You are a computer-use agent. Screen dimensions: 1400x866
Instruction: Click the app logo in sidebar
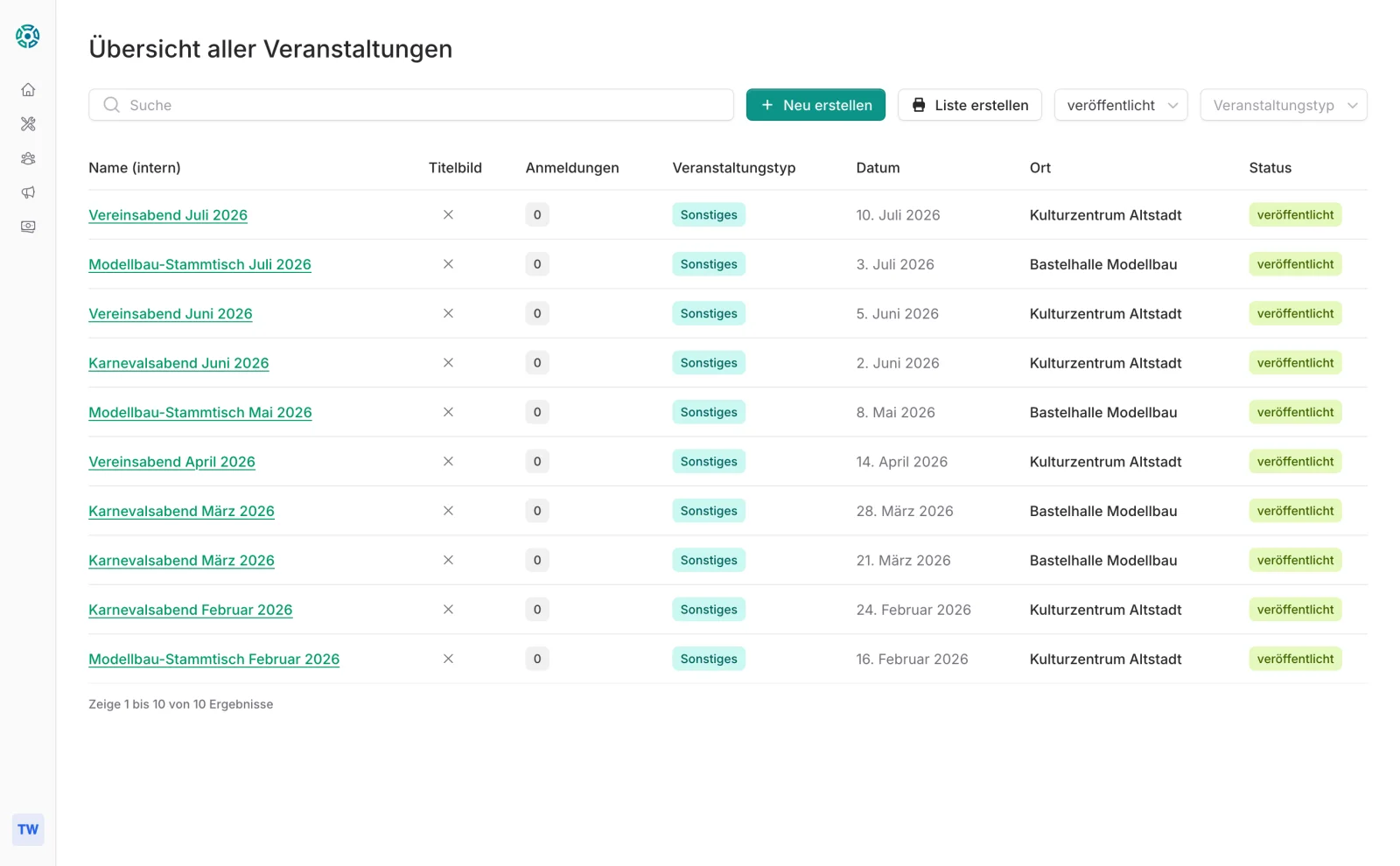pos(28,36)
